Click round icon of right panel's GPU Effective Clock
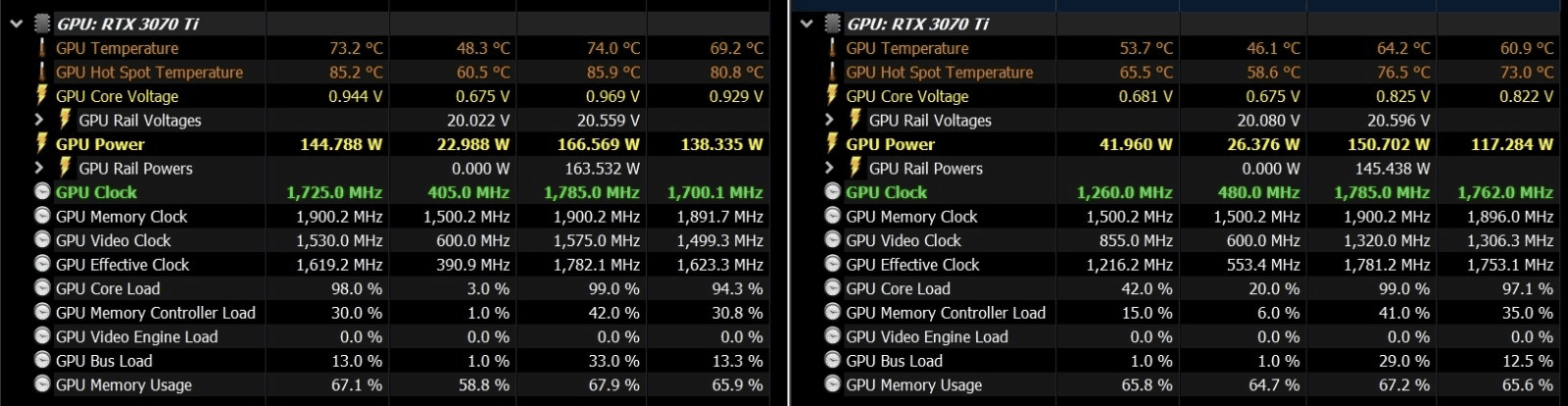 [833, 264]
